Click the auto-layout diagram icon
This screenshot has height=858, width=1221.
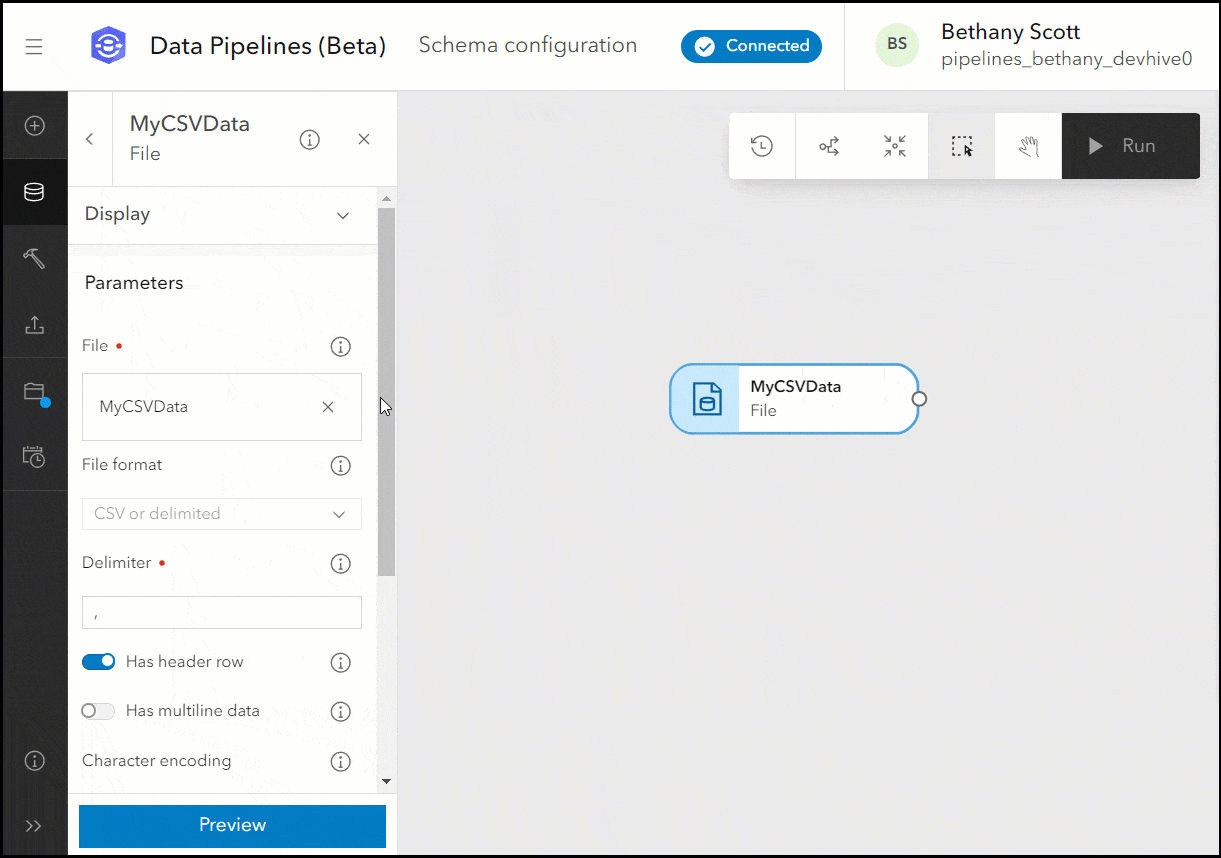click(x=828, y=145)
